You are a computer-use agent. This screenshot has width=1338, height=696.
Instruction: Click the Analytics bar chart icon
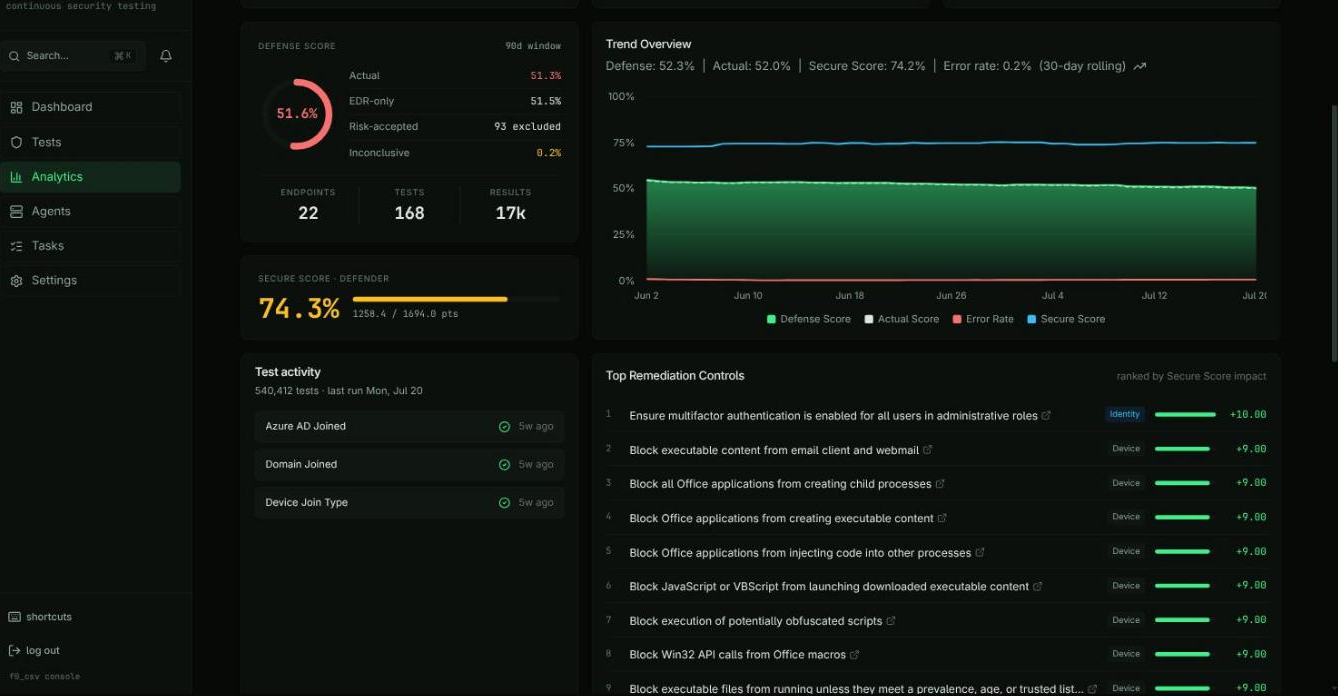[x=16, y=177]
